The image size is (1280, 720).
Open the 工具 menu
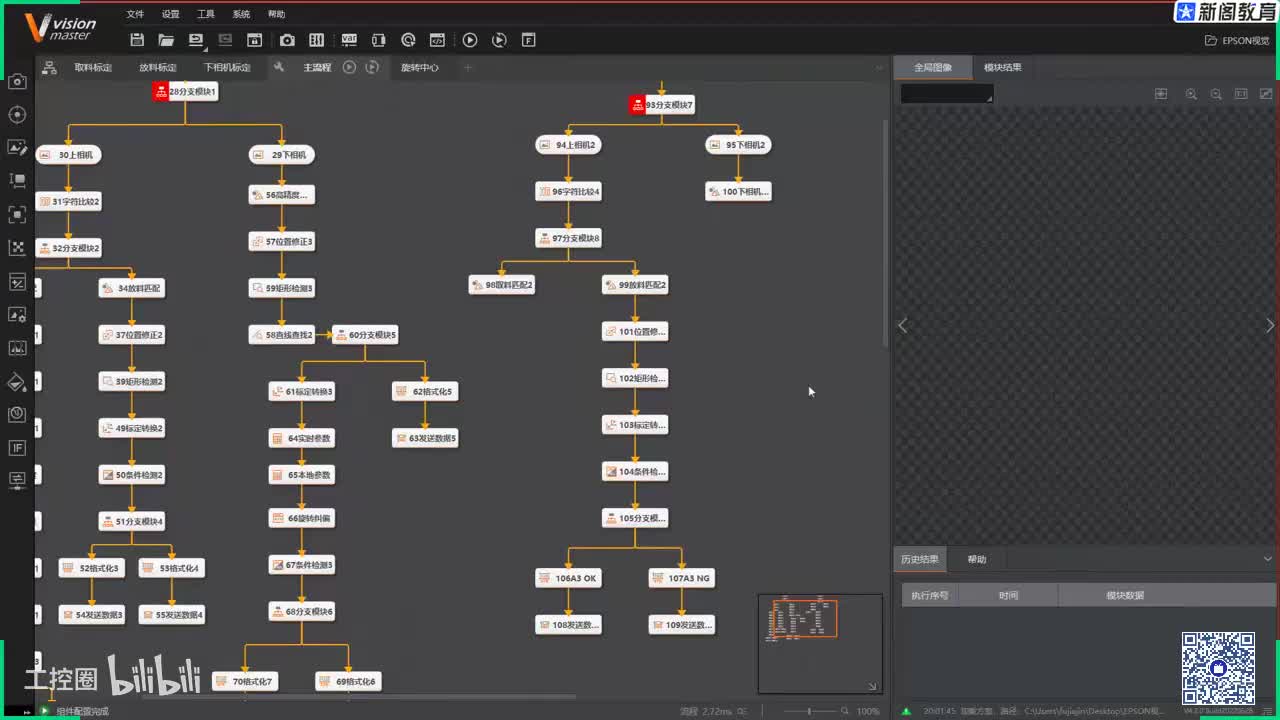(x=206, y=14)
